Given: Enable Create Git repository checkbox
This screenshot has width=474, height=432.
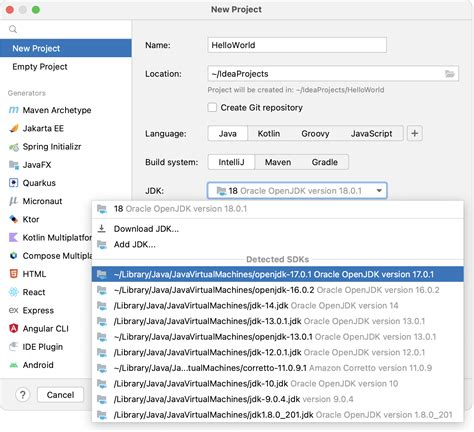Looking at the screenshot, I should [x=212, y=107].
